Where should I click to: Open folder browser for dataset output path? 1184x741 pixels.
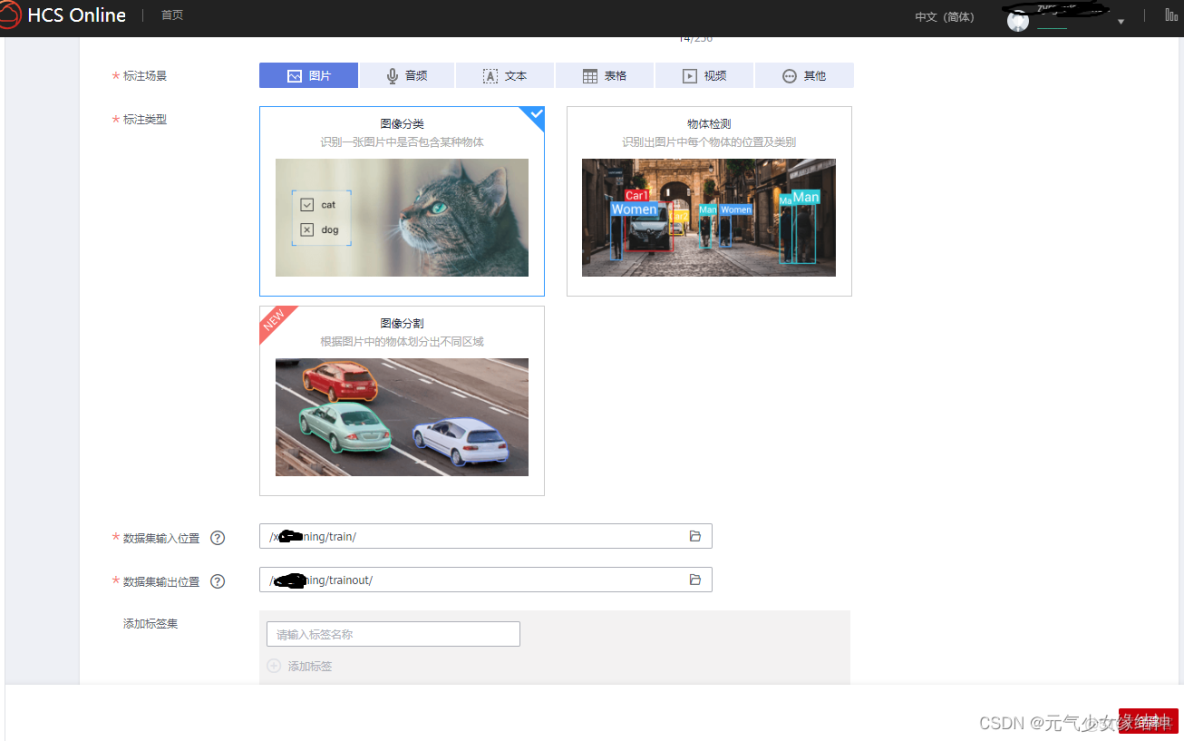click(x=695, y=579)
